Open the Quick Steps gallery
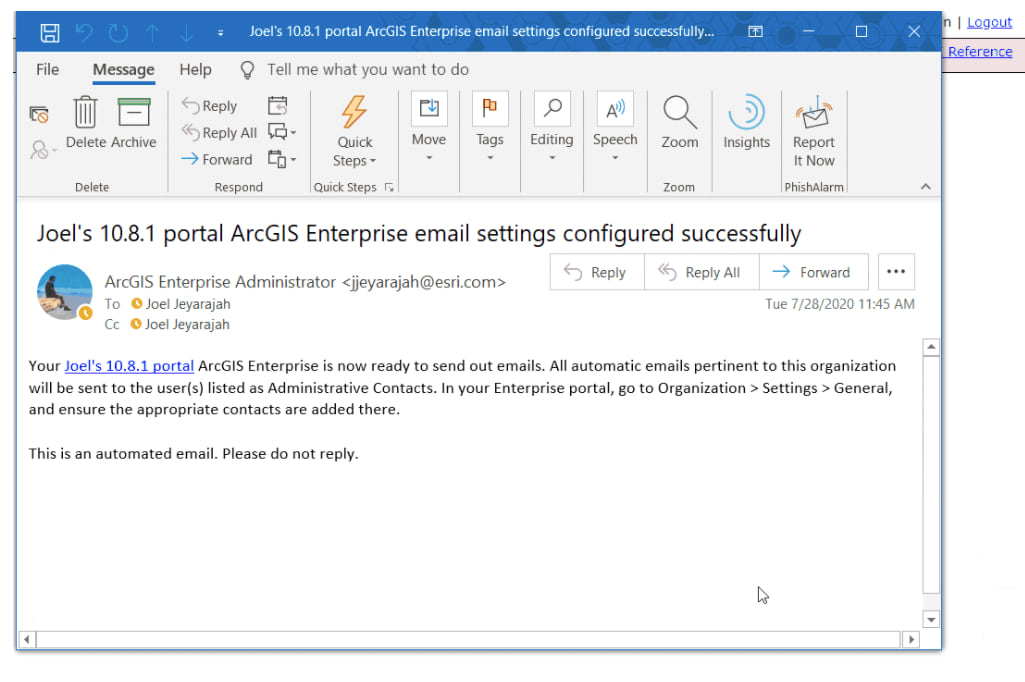 pos(354,132)
